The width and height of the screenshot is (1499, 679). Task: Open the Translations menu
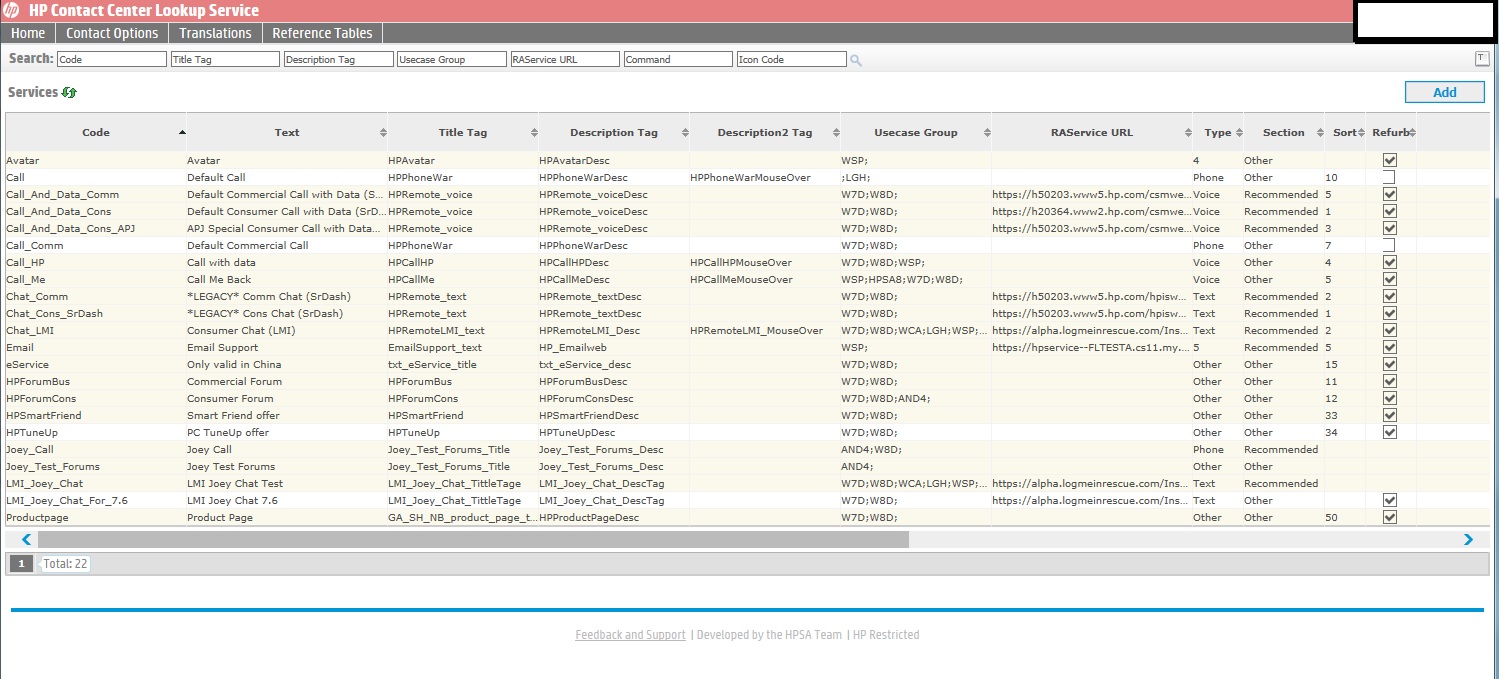pos(215,33)
